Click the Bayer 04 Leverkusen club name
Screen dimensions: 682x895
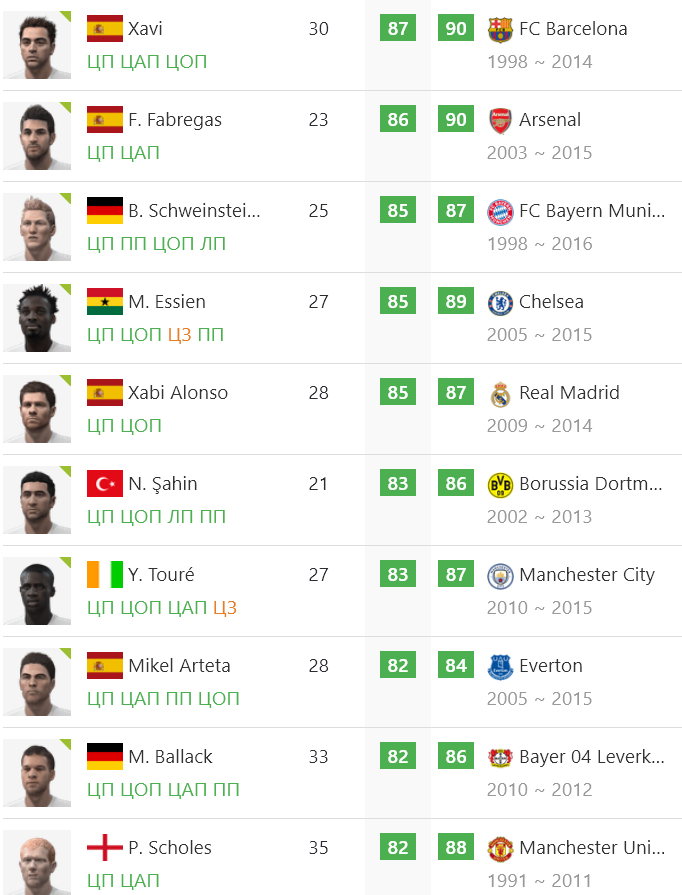[x=591, y=757]
